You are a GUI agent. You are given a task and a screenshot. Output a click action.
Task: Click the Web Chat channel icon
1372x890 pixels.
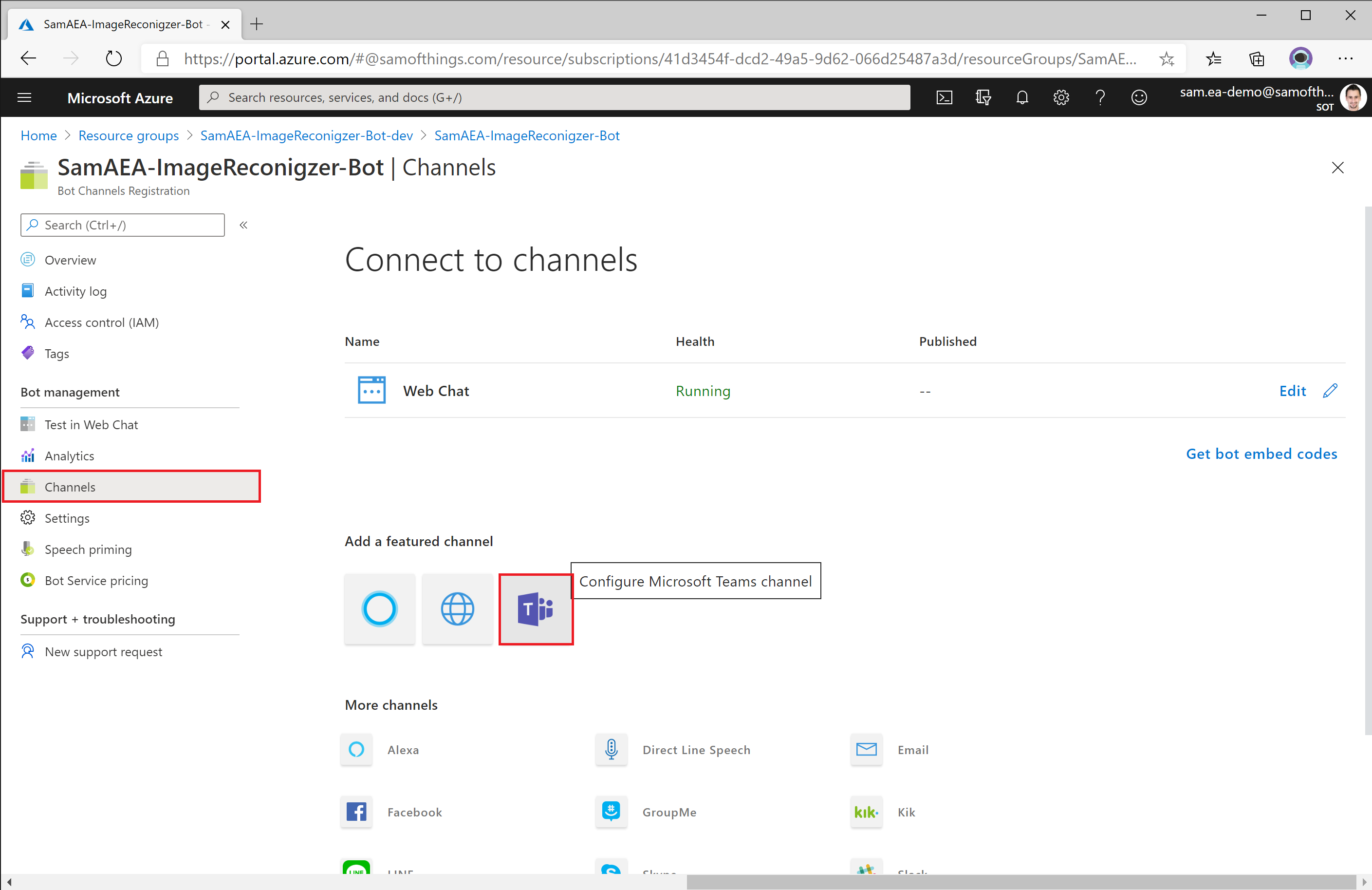click(372, 391)
